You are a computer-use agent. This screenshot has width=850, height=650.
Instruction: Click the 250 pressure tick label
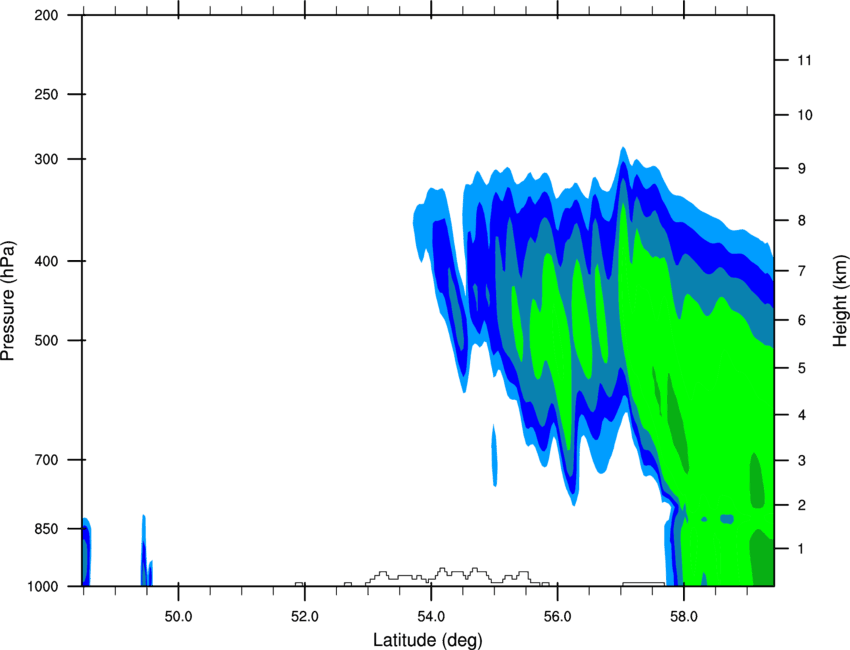[x=46, y=94]
